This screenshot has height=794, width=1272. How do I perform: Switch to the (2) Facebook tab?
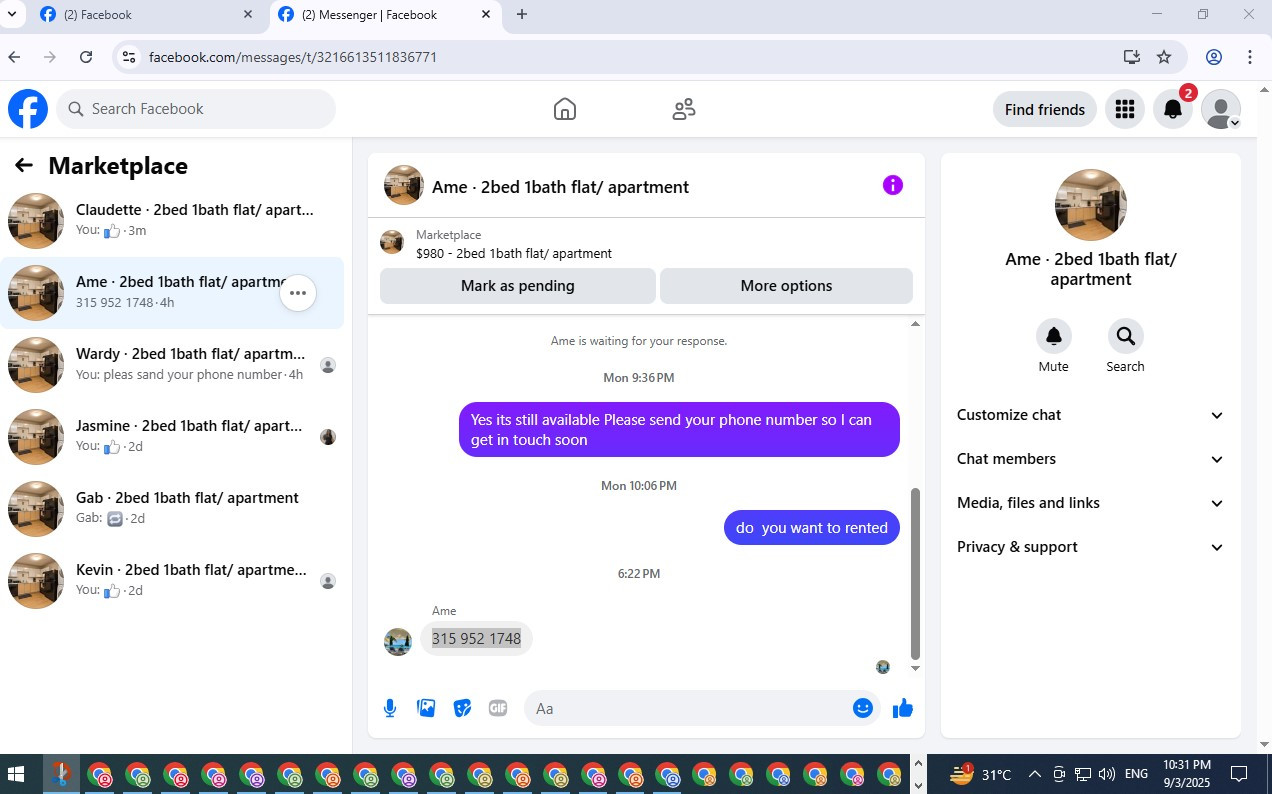[146, 15]
